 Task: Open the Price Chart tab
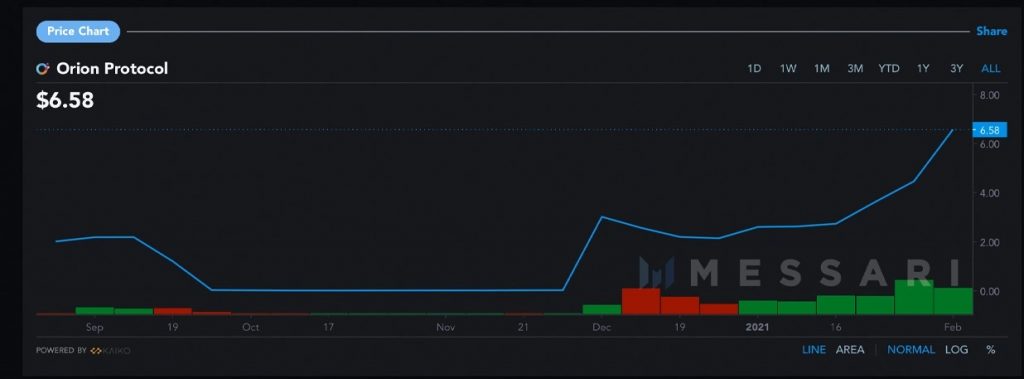tap(78, 31)
